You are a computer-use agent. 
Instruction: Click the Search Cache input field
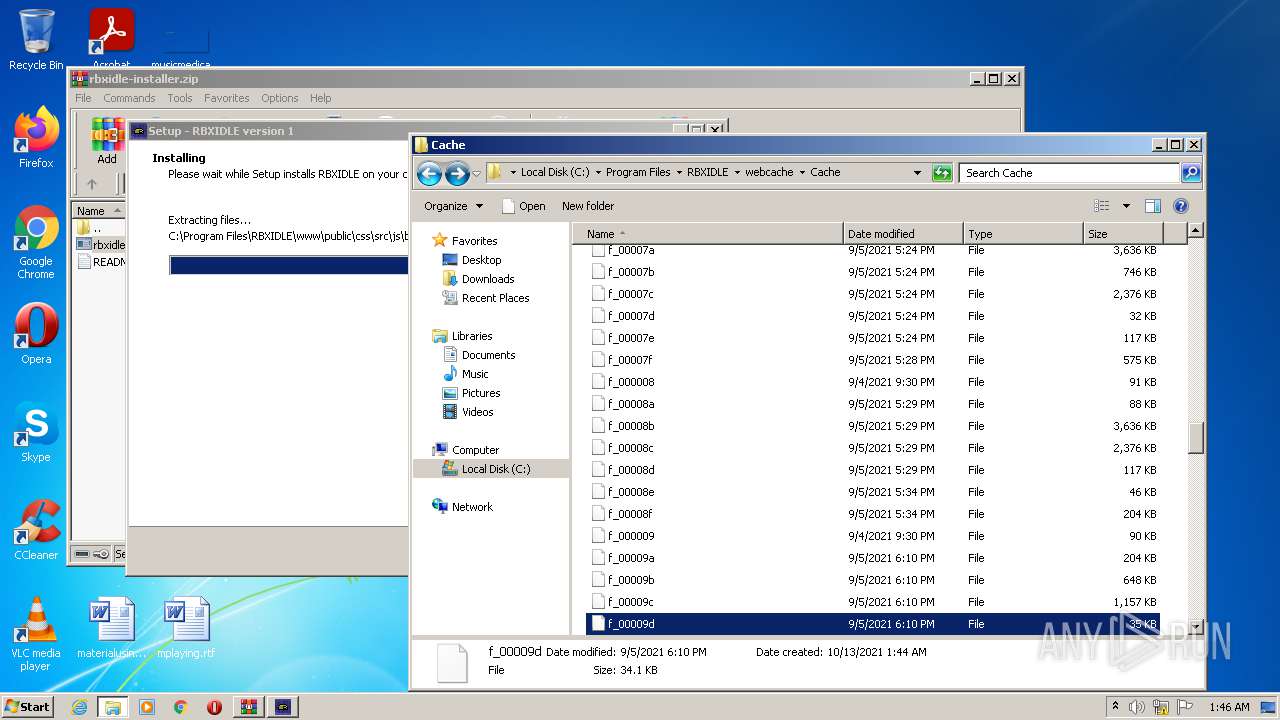point(1069,173)
